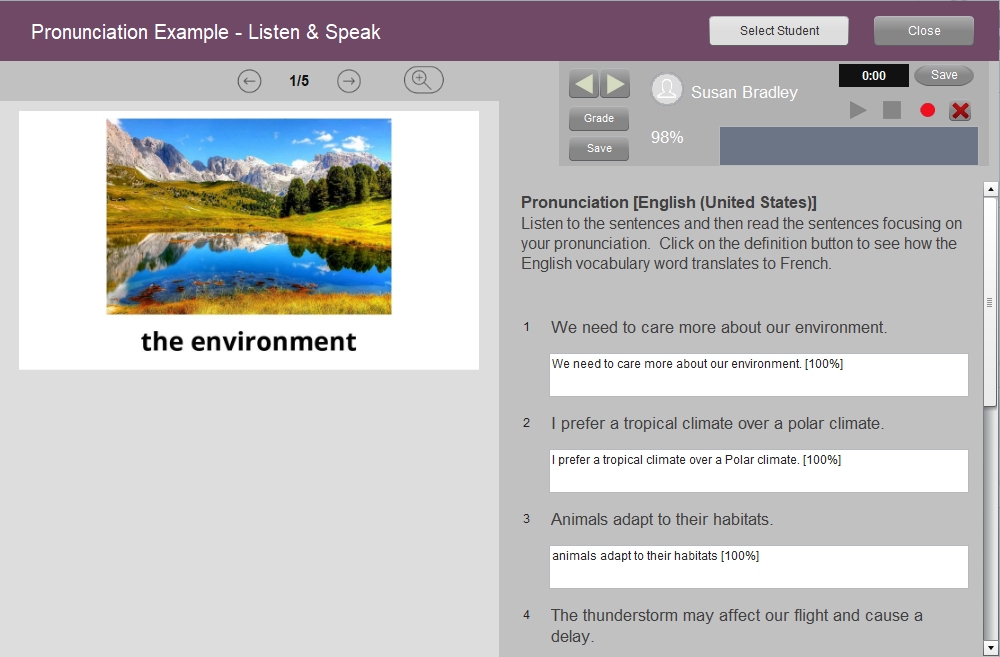This screenshot has height=657, width=1000.
Task: Click the Grade button
Action: (x=599, y=119)
